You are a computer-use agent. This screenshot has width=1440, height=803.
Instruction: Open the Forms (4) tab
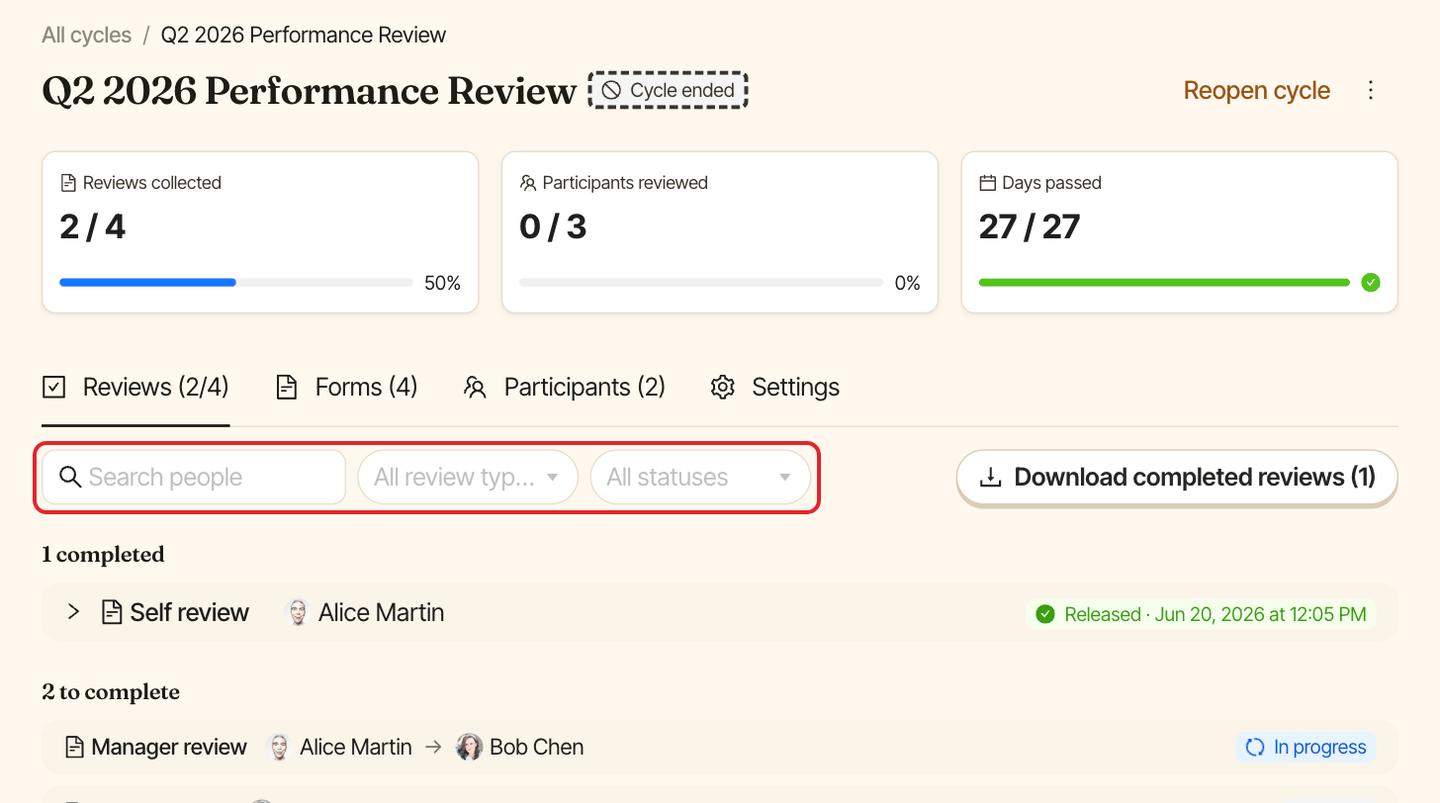347,387
